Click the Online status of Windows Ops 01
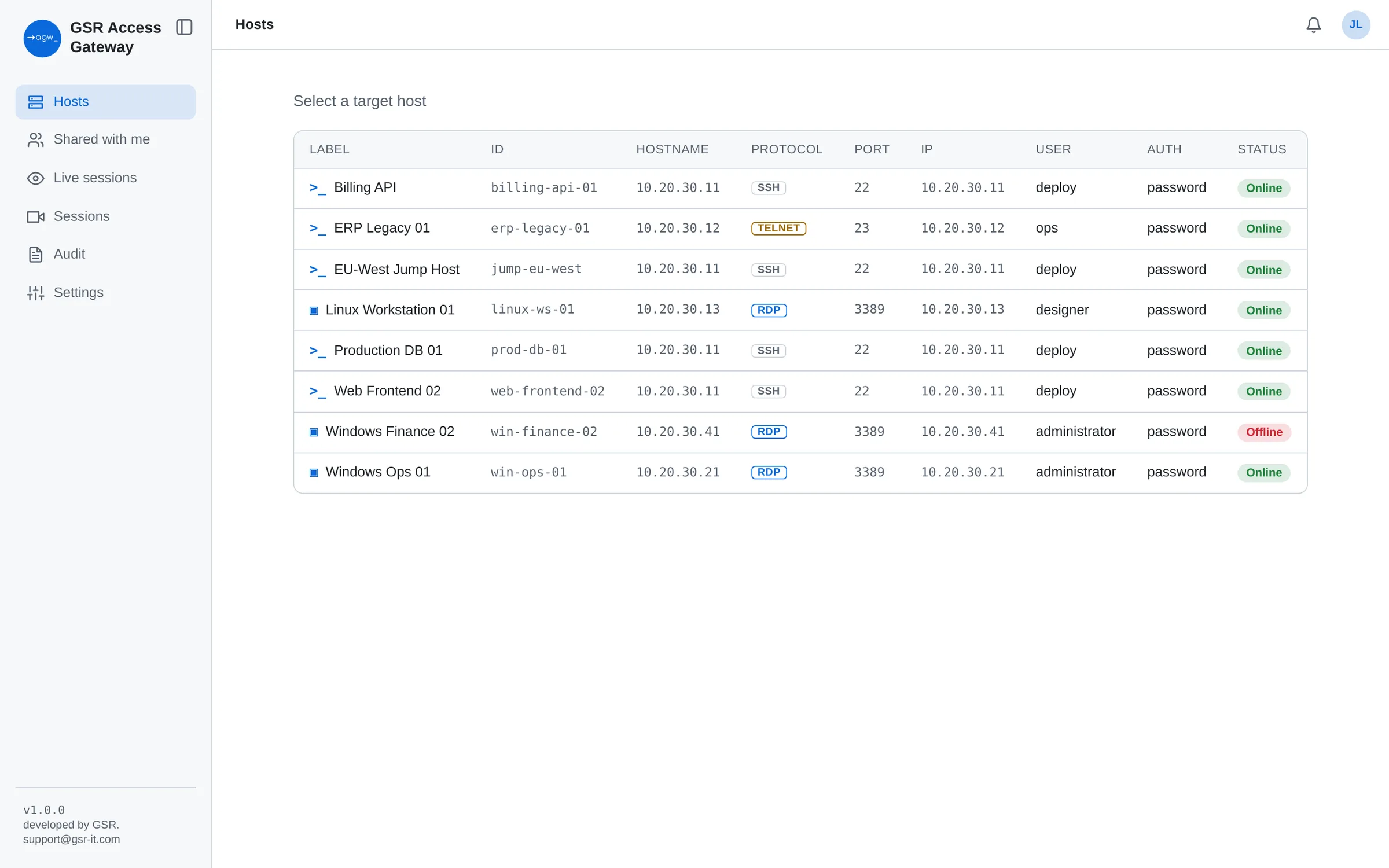 point(1263,472)
